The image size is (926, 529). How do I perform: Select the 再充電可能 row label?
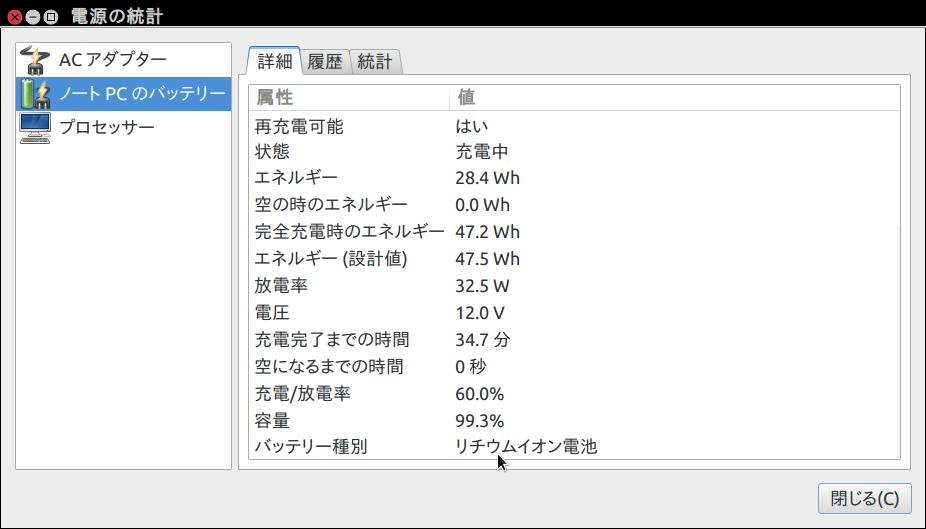(299, 126)
